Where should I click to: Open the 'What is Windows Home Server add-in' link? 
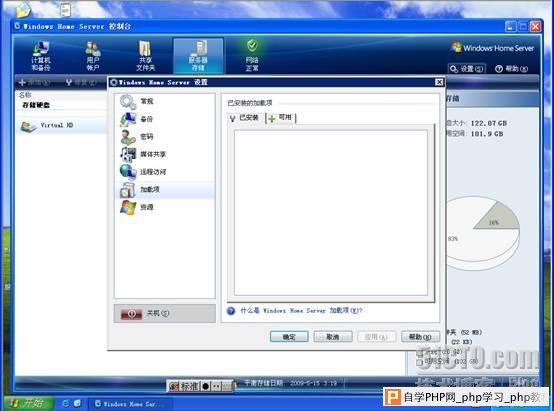coord(301,311)
